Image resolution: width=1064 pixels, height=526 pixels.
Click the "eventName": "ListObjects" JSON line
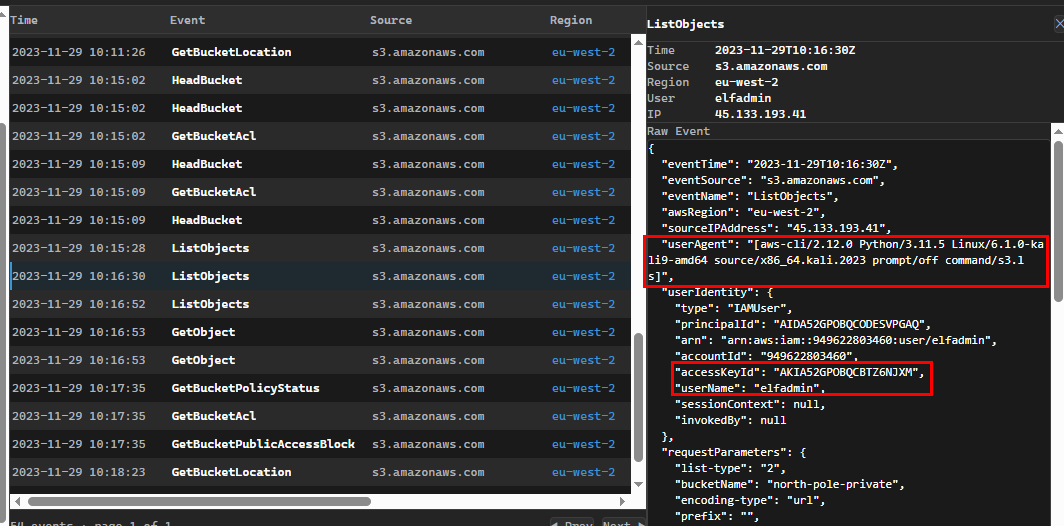752,196
